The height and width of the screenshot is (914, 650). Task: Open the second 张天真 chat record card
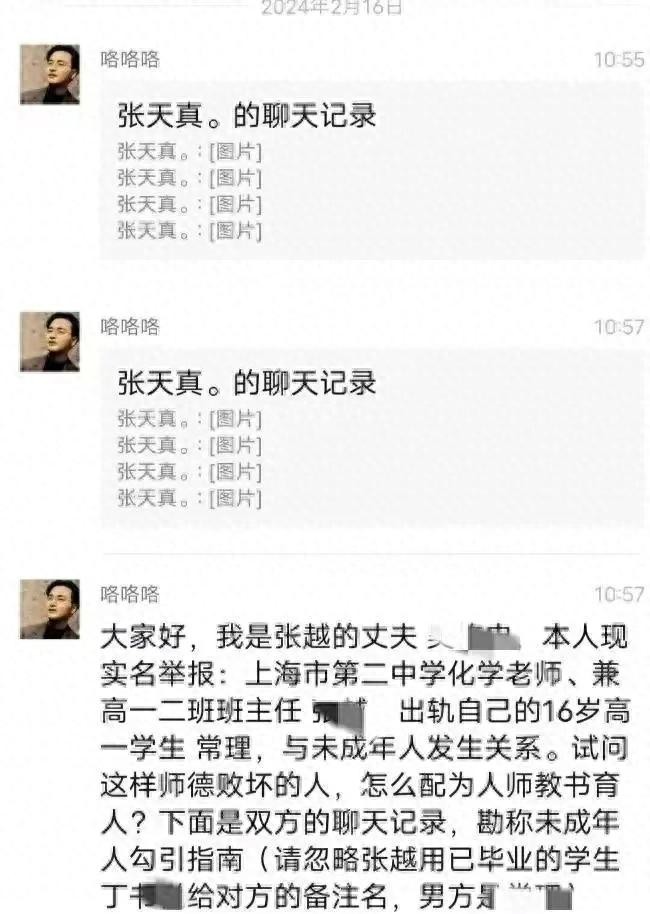click(x=373, y=438)
